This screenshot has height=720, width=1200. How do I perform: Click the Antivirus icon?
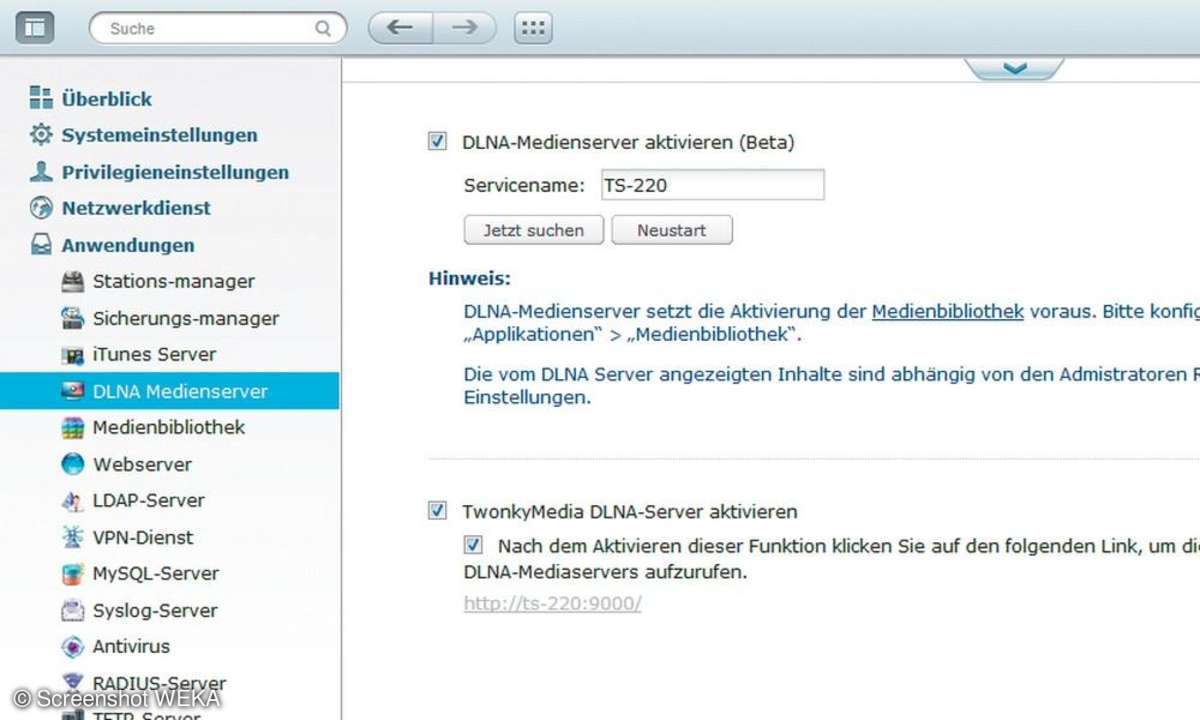point(72,647)
